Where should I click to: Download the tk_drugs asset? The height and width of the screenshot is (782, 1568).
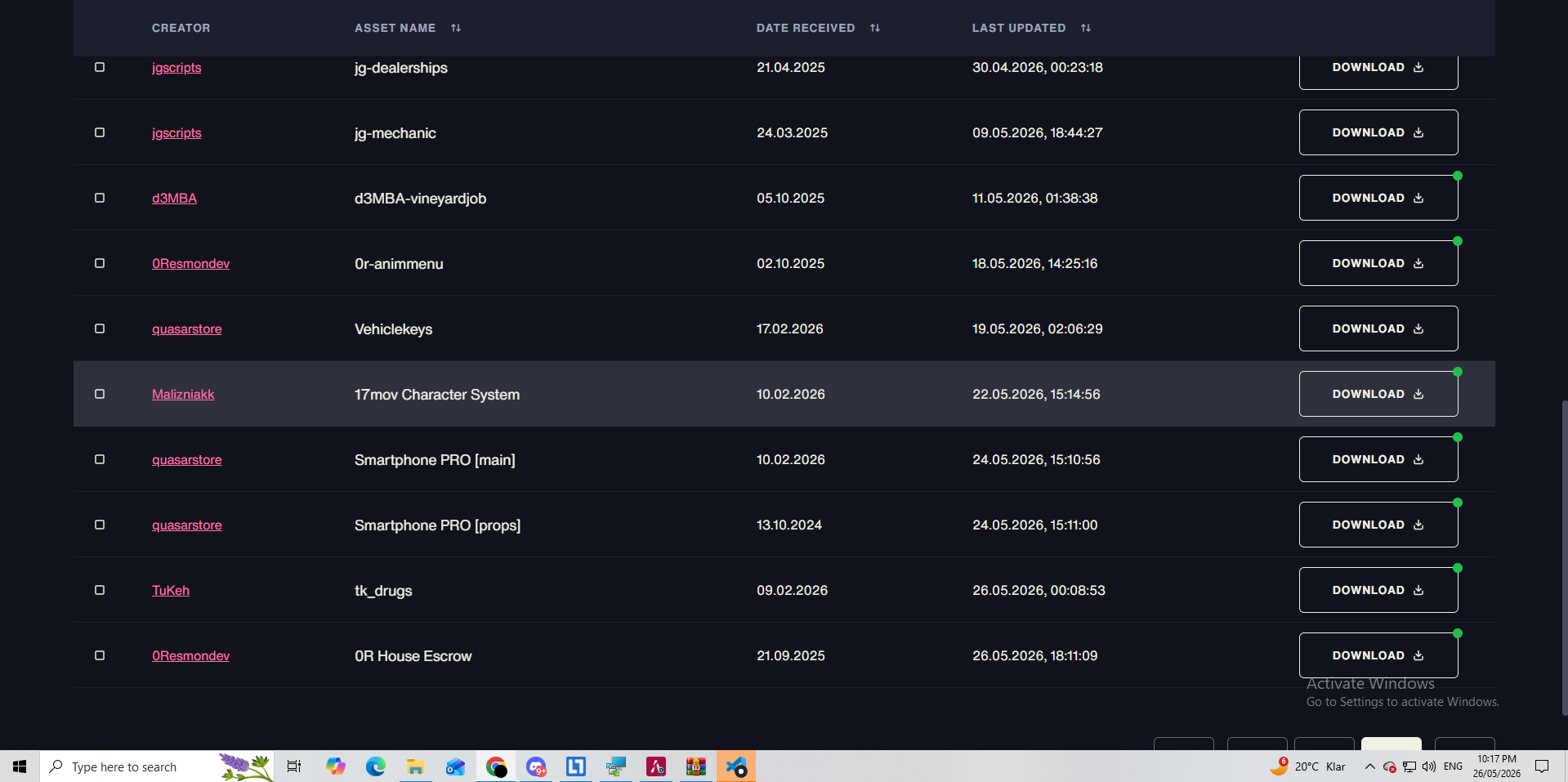1378,590
